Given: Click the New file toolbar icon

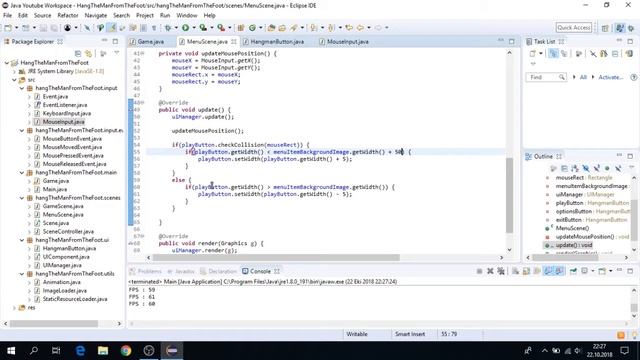Looking at the screenshot, I should click(8, 28).
